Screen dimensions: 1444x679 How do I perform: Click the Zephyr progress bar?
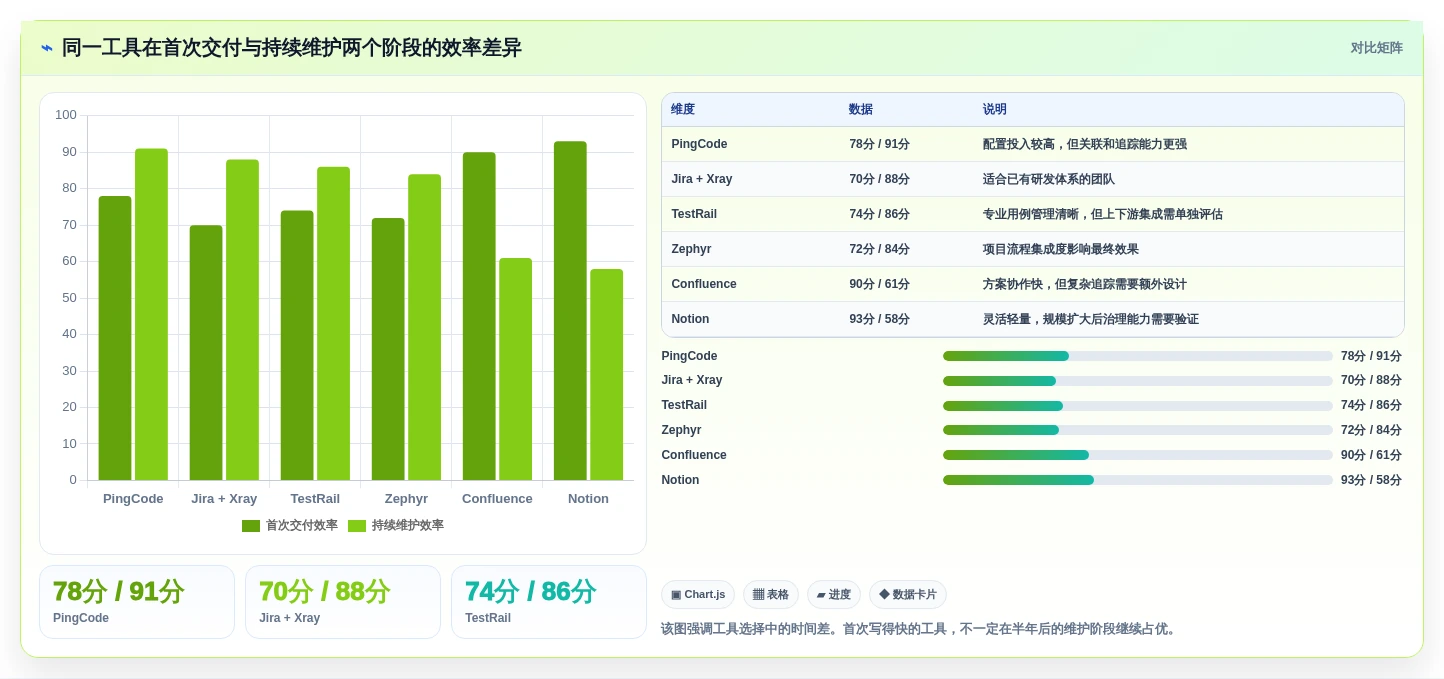1138,430
